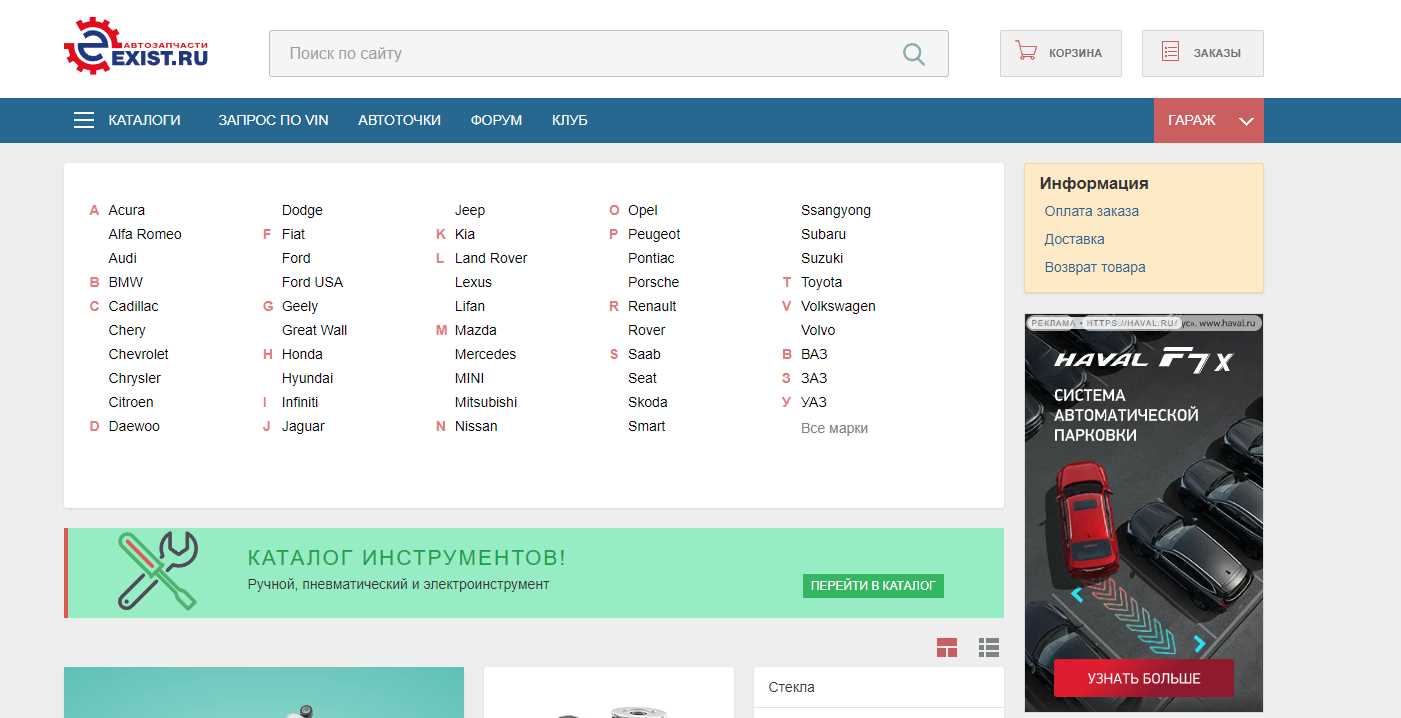Switch to tile grid view

pyautogui.click(x=947, y=648)
